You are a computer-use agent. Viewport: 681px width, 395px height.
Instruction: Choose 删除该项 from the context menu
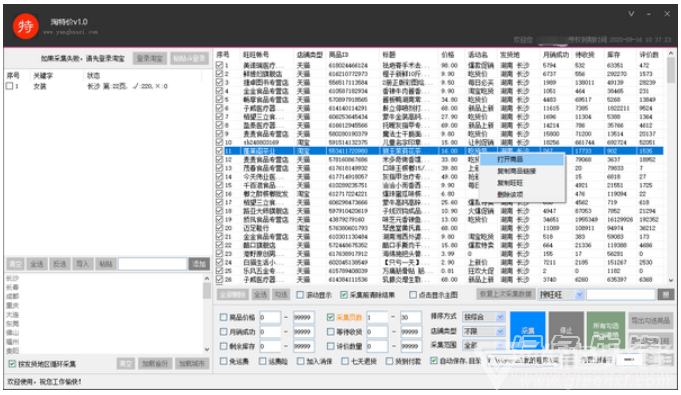tap(522, 195)
